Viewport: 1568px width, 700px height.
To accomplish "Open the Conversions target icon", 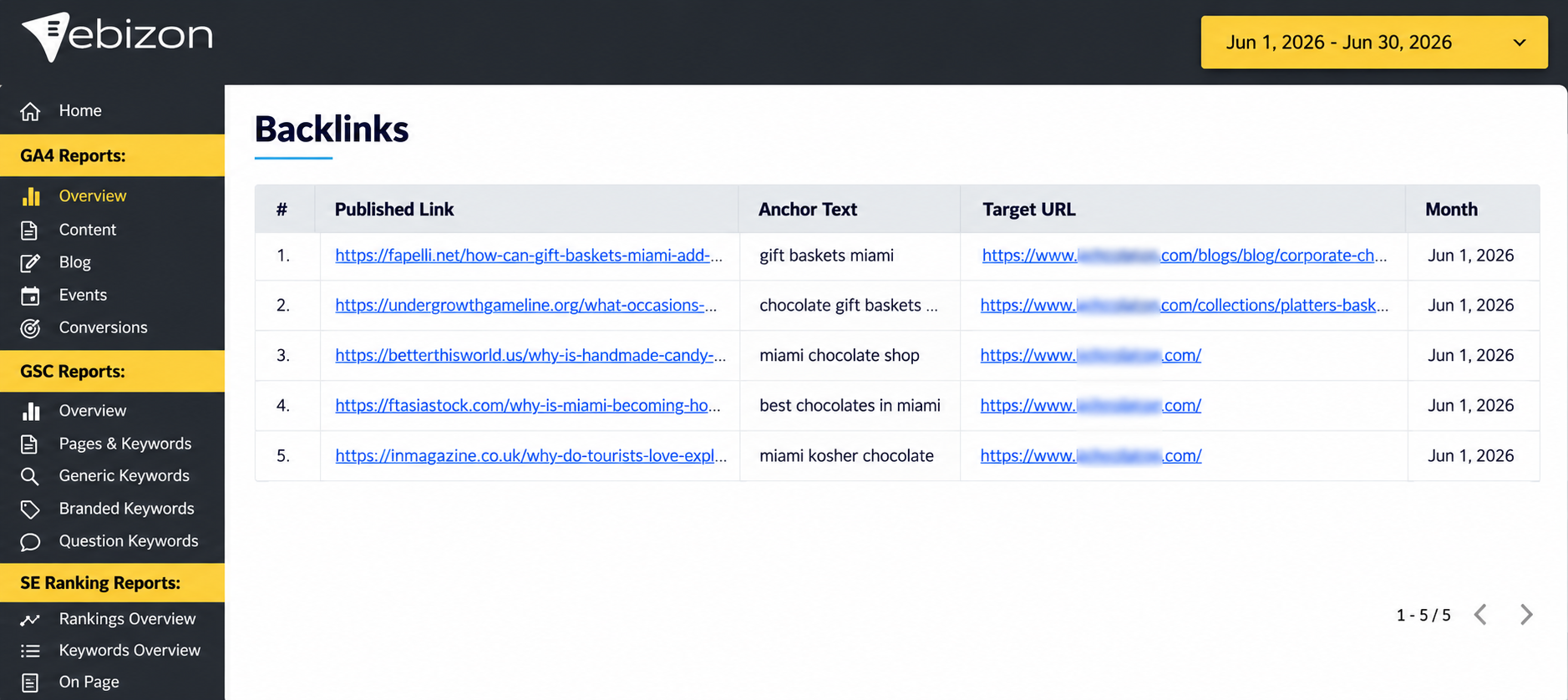I will (30, 328).
